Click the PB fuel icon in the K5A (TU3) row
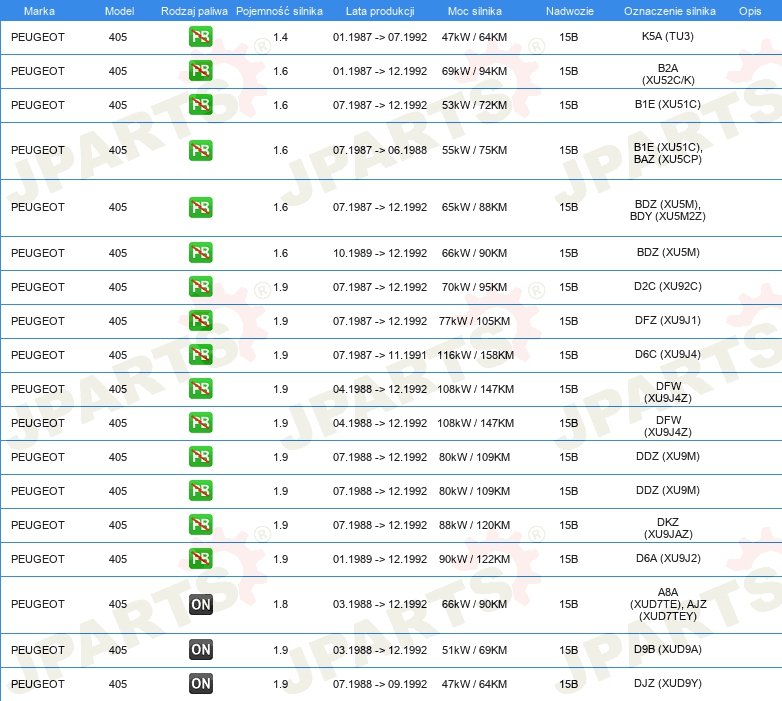 tap(200, 37)
